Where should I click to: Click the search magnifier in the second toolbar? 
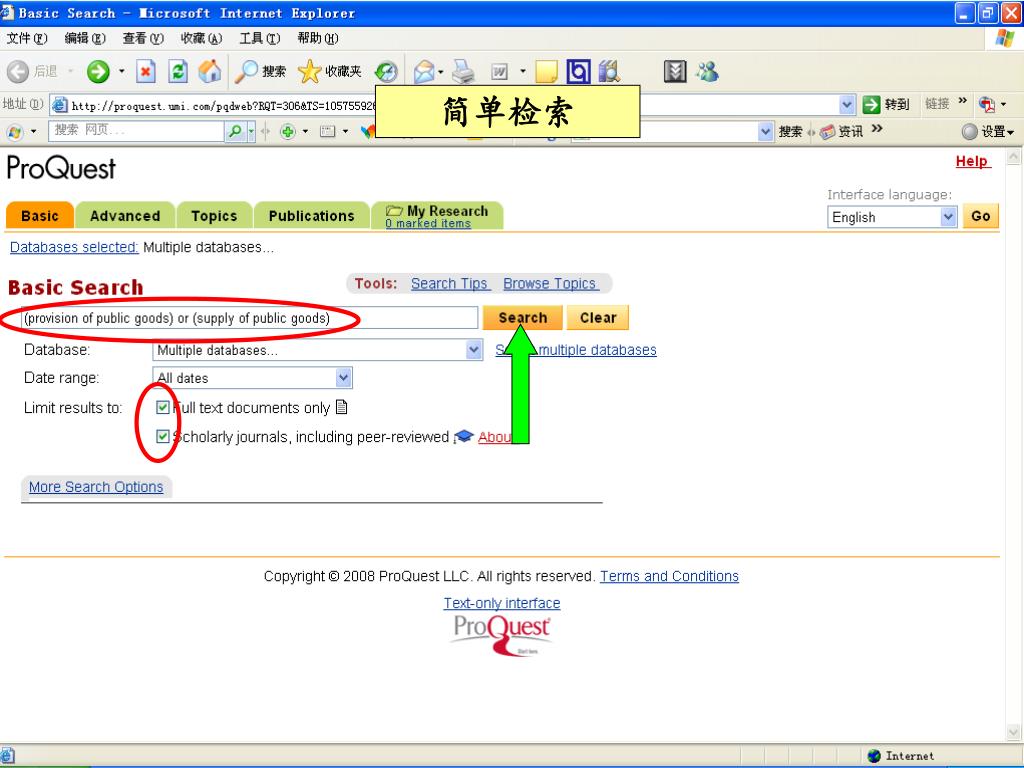pyautogui.click(x=234, y=131)
